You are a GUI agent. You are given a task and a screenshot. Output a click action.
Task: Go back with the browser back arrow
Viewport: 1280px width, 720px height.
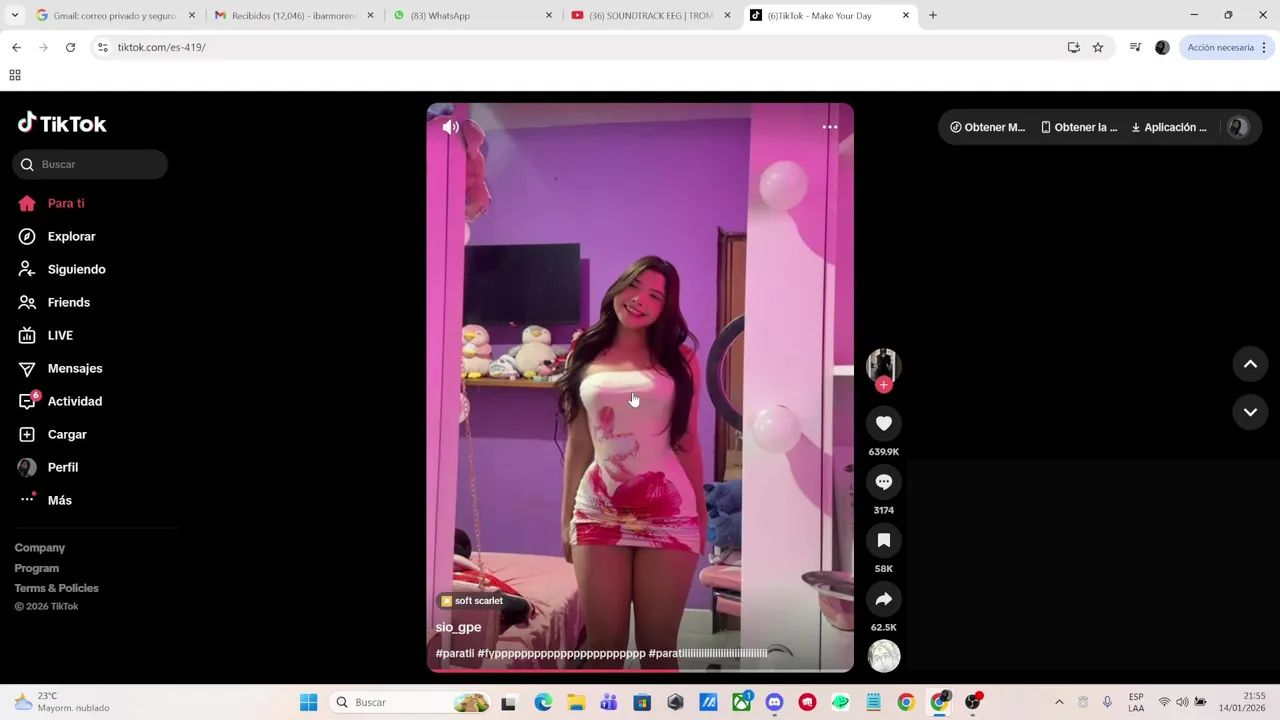pos(16,47)
